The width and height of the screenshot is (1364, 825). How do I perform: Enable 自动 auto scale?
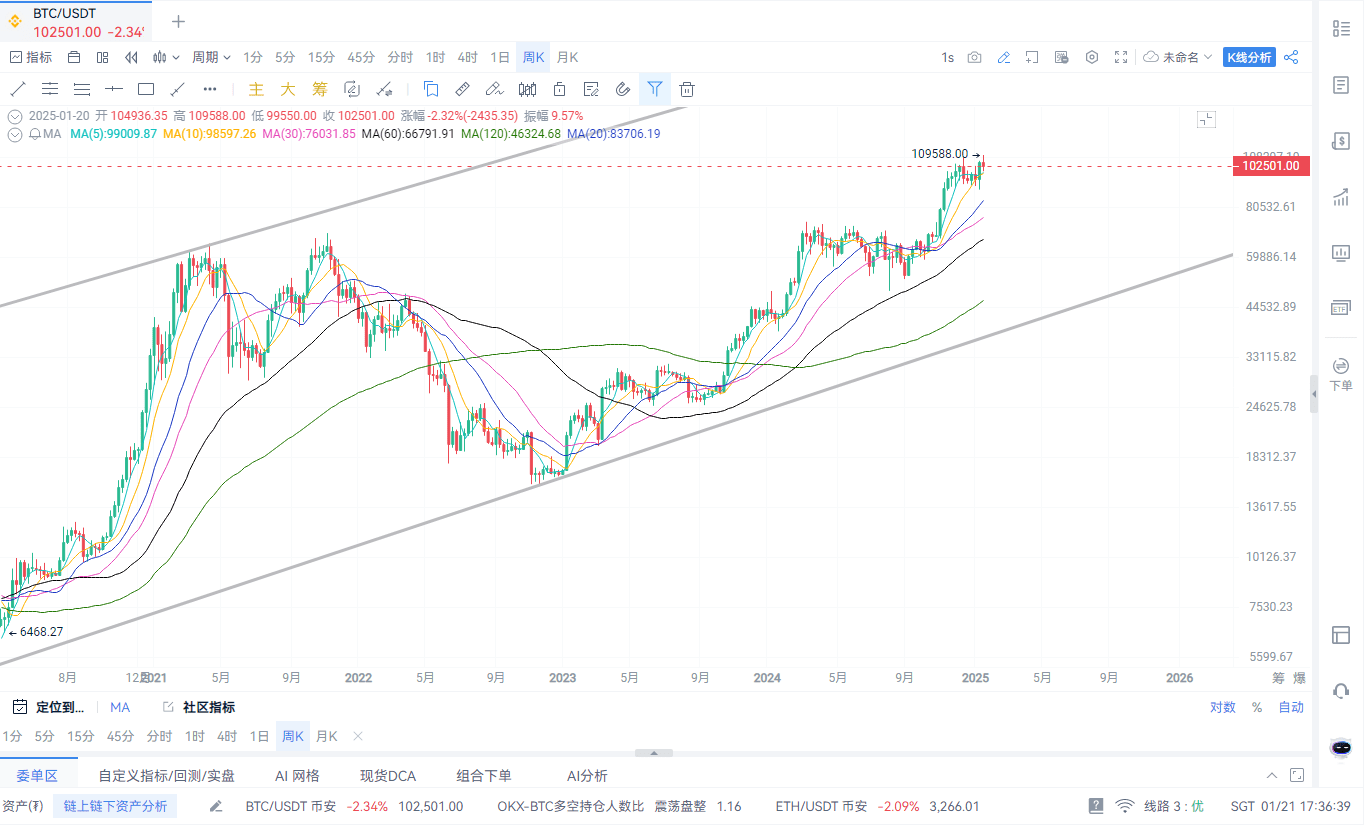click(1291, 707)
